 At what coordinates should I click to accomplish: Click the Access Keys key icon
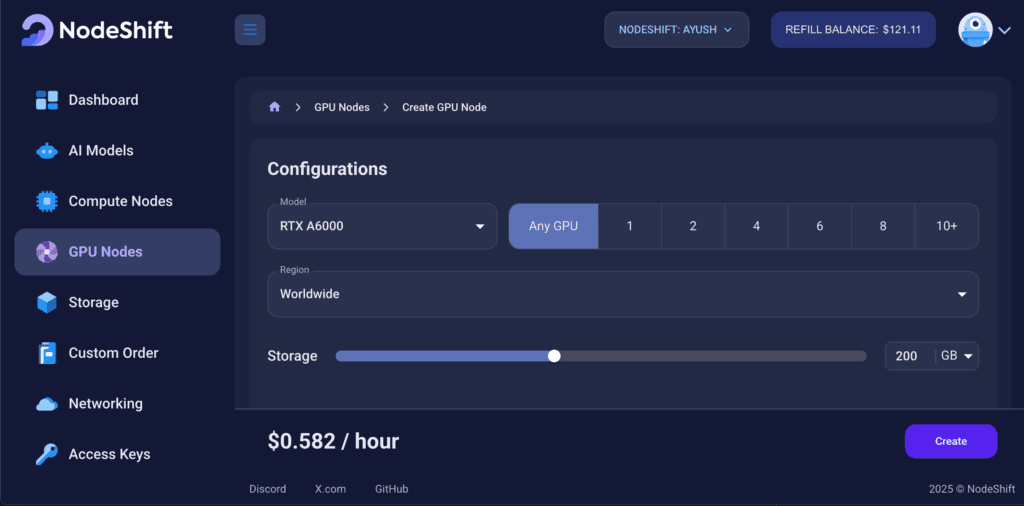47,454
